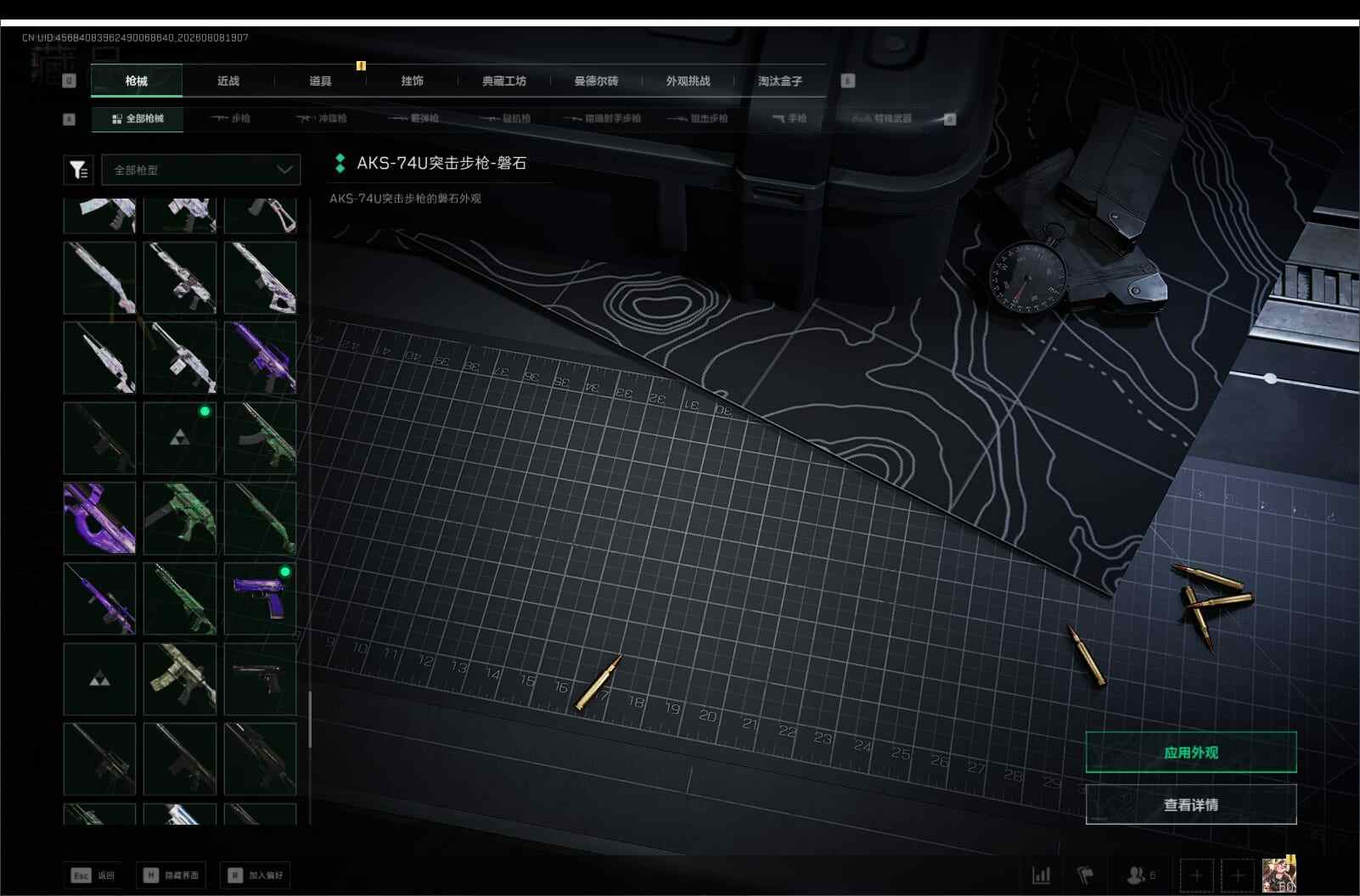Click the A previous-weapon-type key icon
This screenshot has height=896, width=1360.
70,119
